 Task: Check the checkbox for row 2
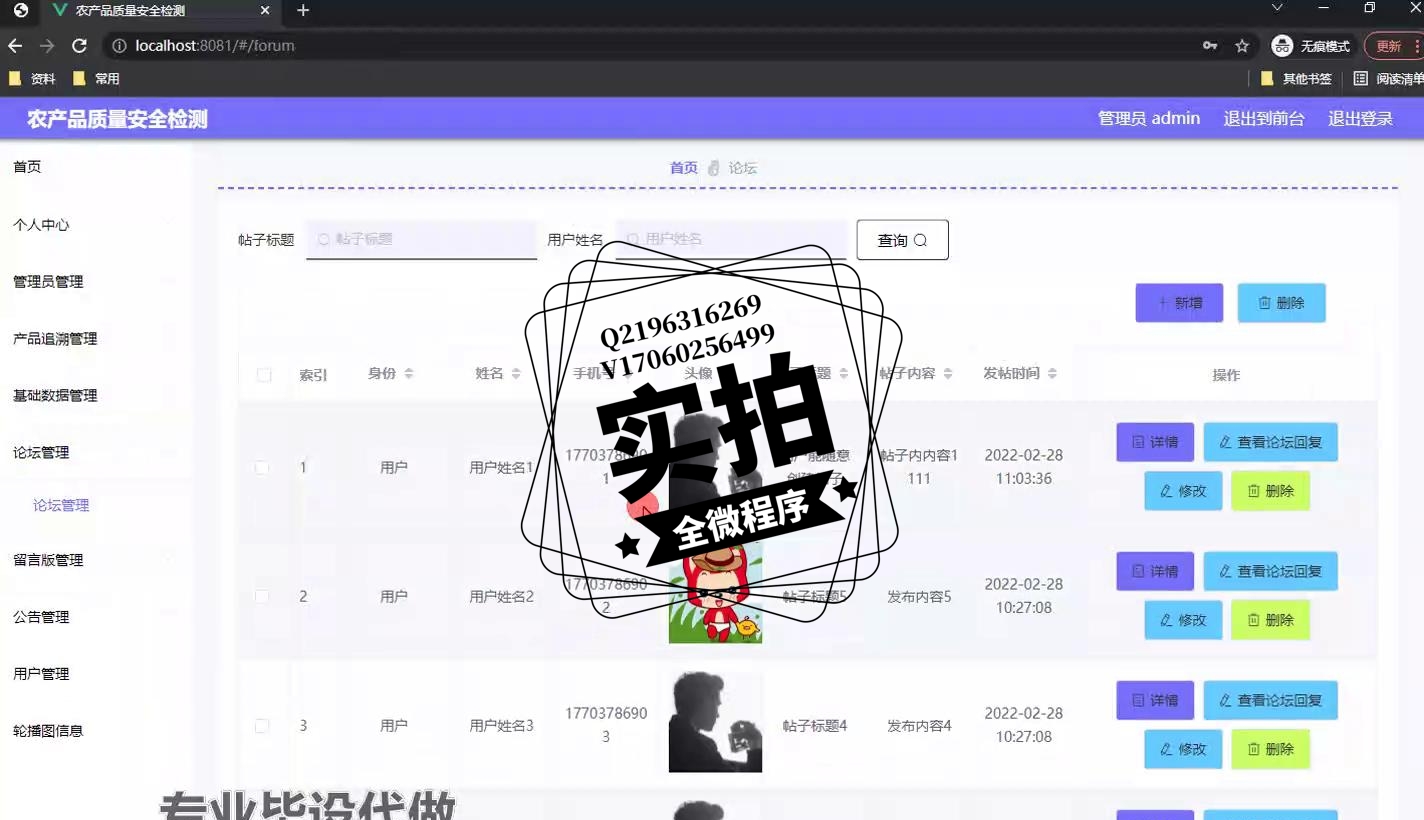pos(262,596)
